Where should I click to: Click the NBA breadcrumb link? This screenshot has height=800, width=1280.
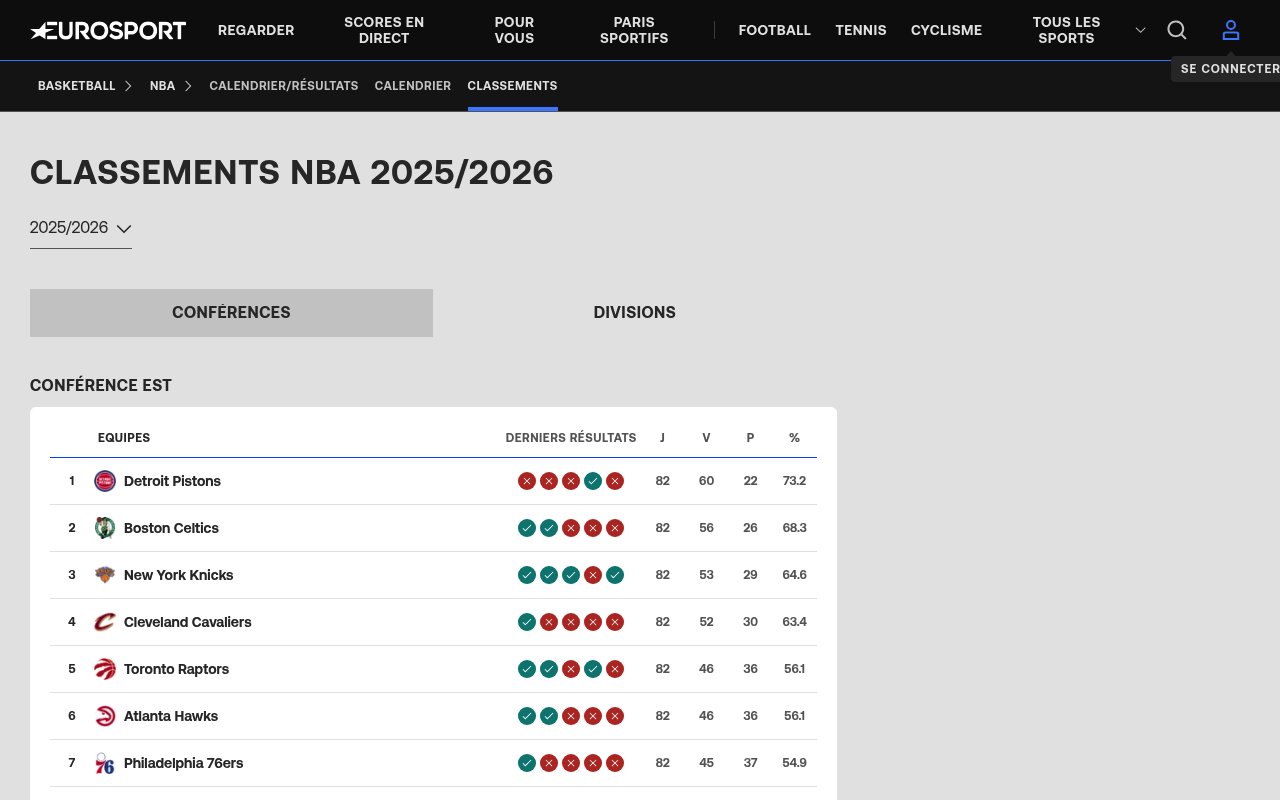pos(162,86)
